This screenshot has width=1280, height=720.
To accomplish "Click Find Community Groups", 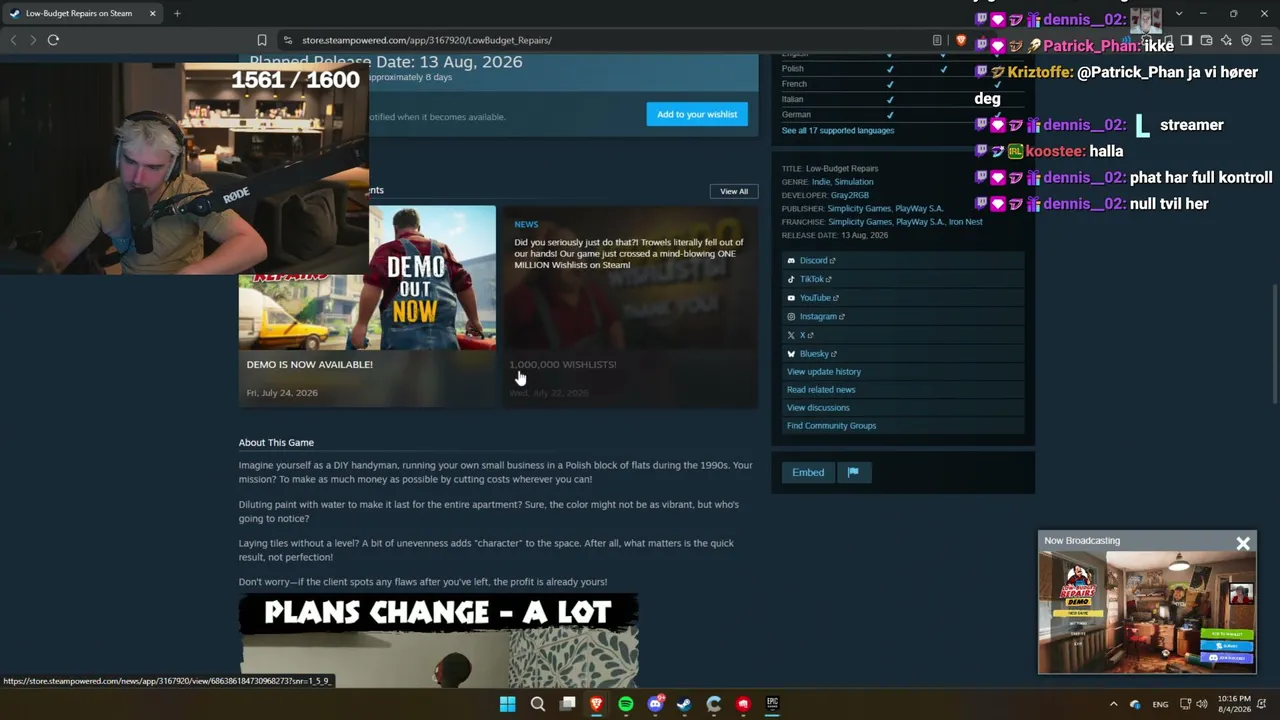I will pos(831,426).
